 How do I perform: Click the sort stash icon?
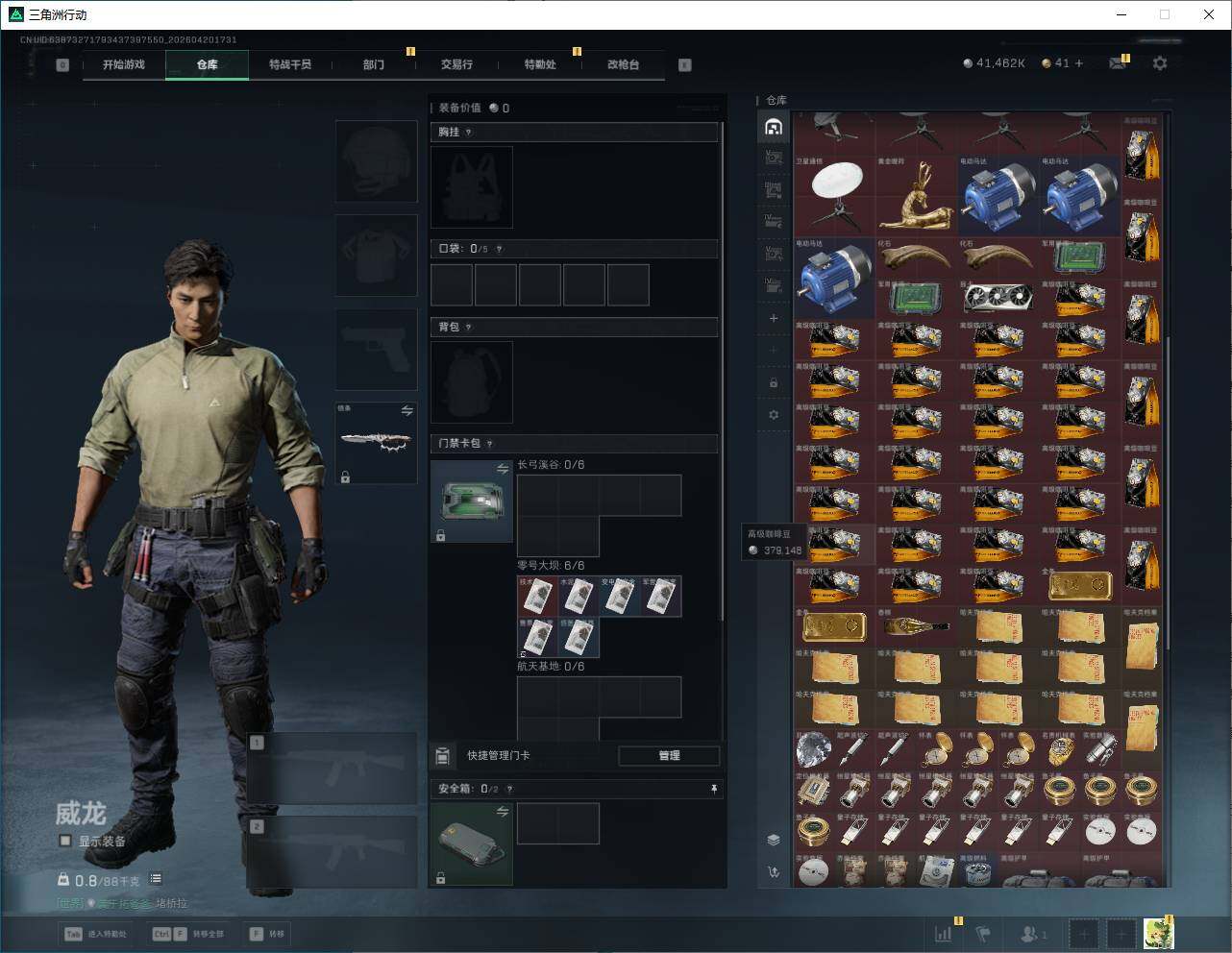tap(774, 872)
